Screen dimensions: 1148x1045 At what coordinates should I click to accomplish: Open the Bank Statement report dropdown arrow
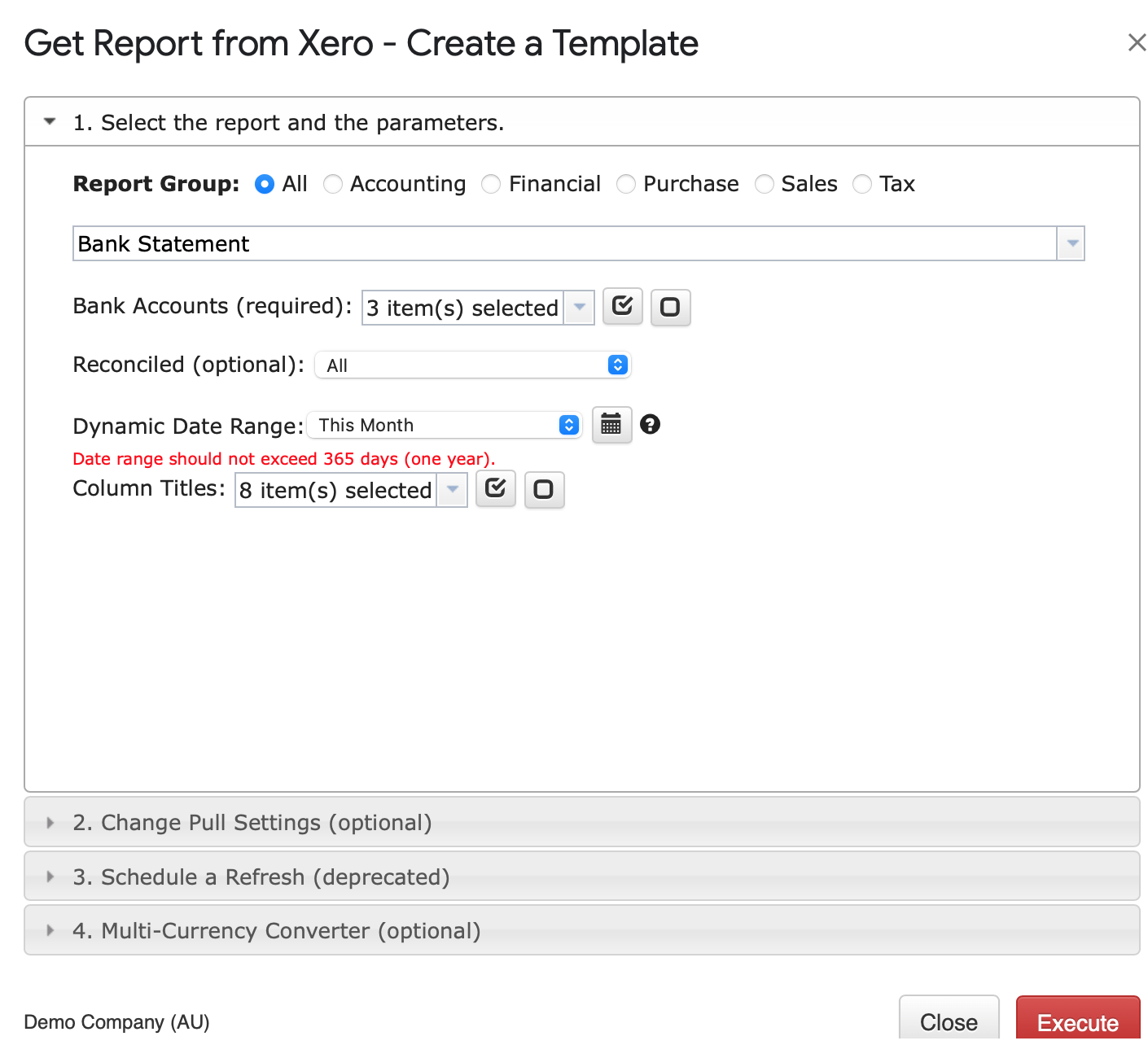(x=1071, y=243)
